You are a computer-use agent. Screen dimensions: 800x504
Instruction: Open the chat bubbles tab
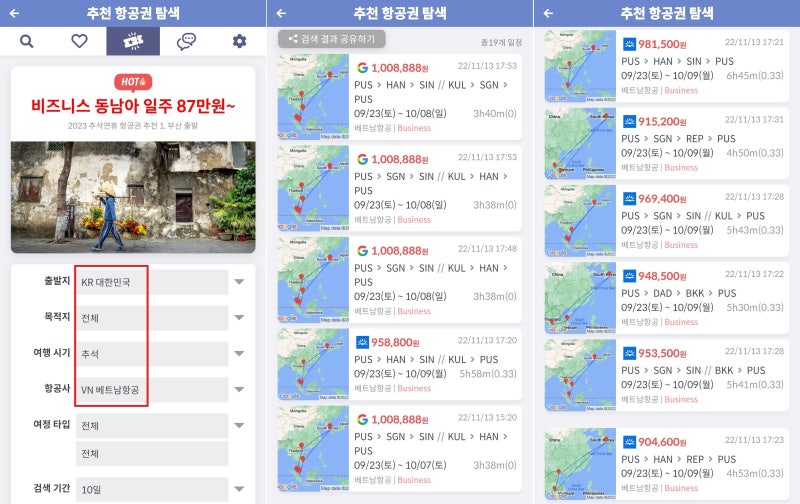186,41
